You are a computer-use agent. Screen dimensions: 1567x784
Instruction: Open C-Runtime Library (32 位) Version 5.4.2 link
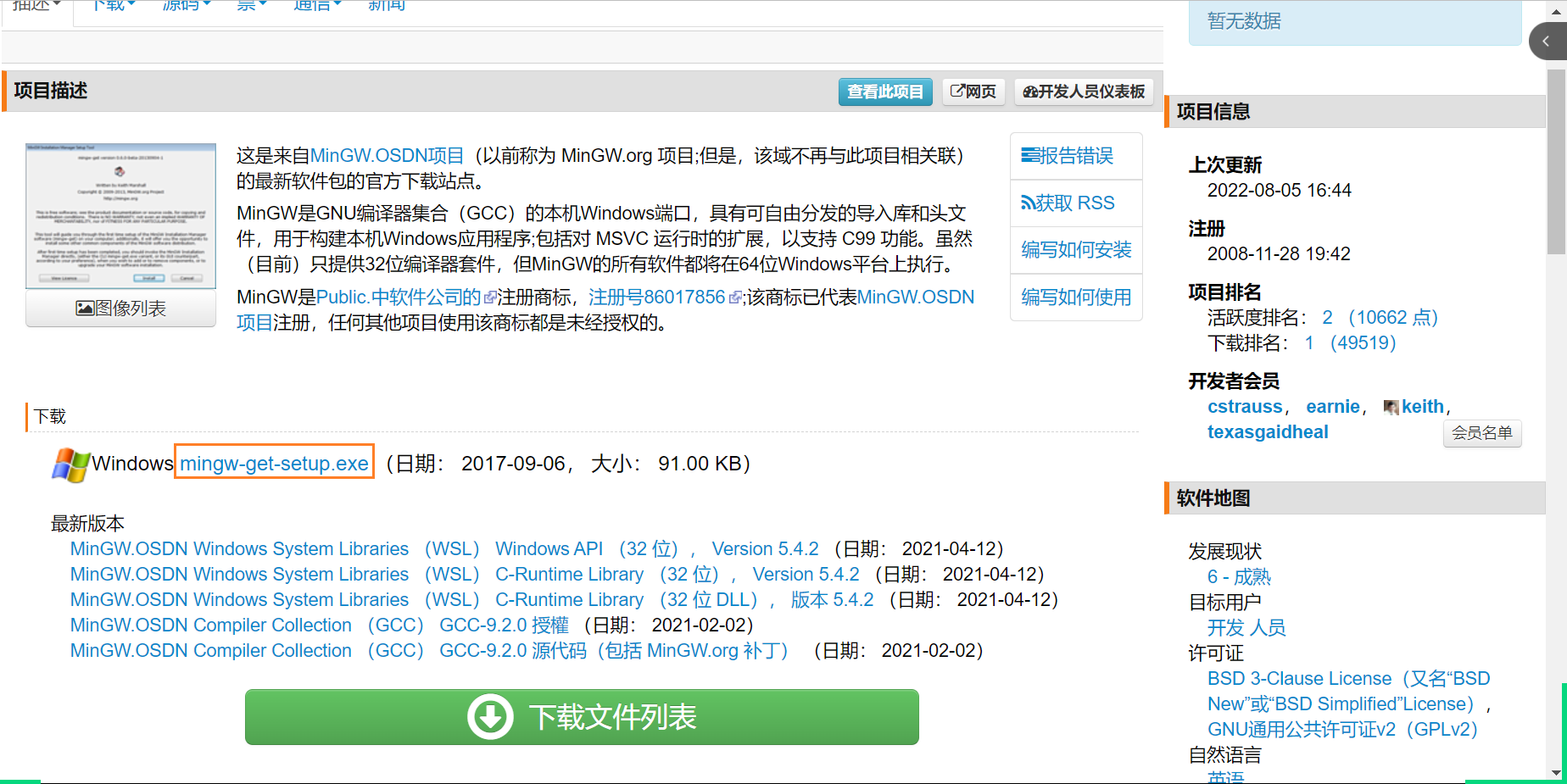[465, 575]
